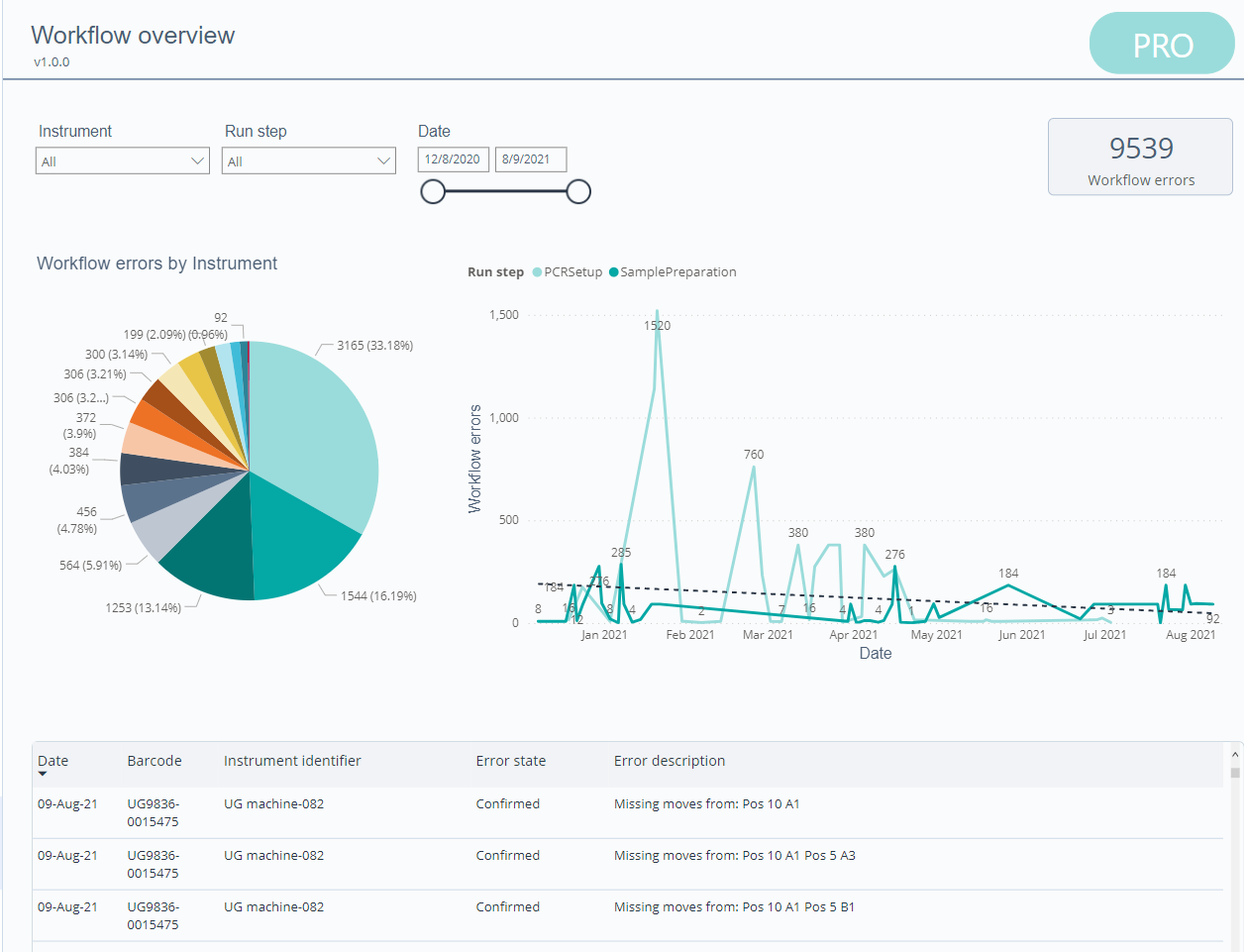Open the Instrument filter dropdown
This screenshot has height=952, width=1248.
click(x=123, y=160)
